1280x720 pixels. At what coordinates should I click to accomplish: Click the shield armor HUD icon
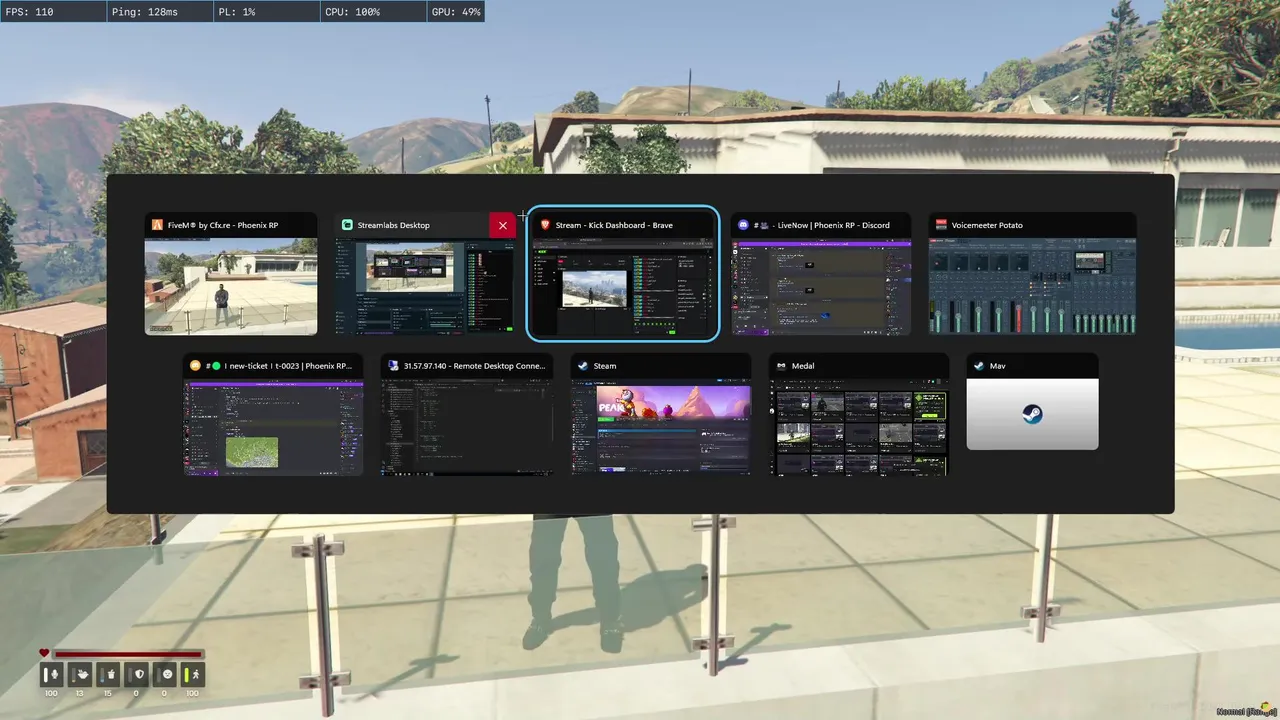click(139, 675)
